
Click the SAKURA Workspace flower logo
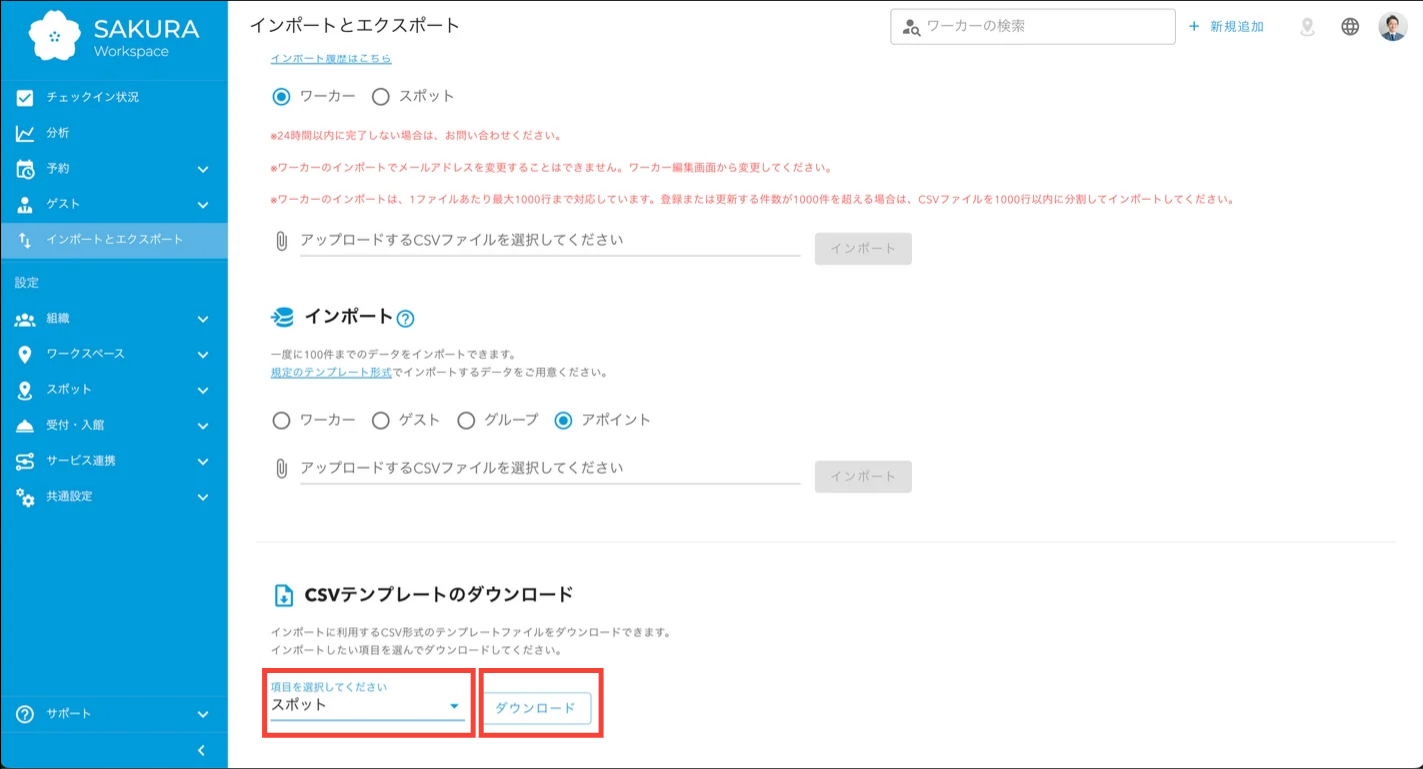55,36
